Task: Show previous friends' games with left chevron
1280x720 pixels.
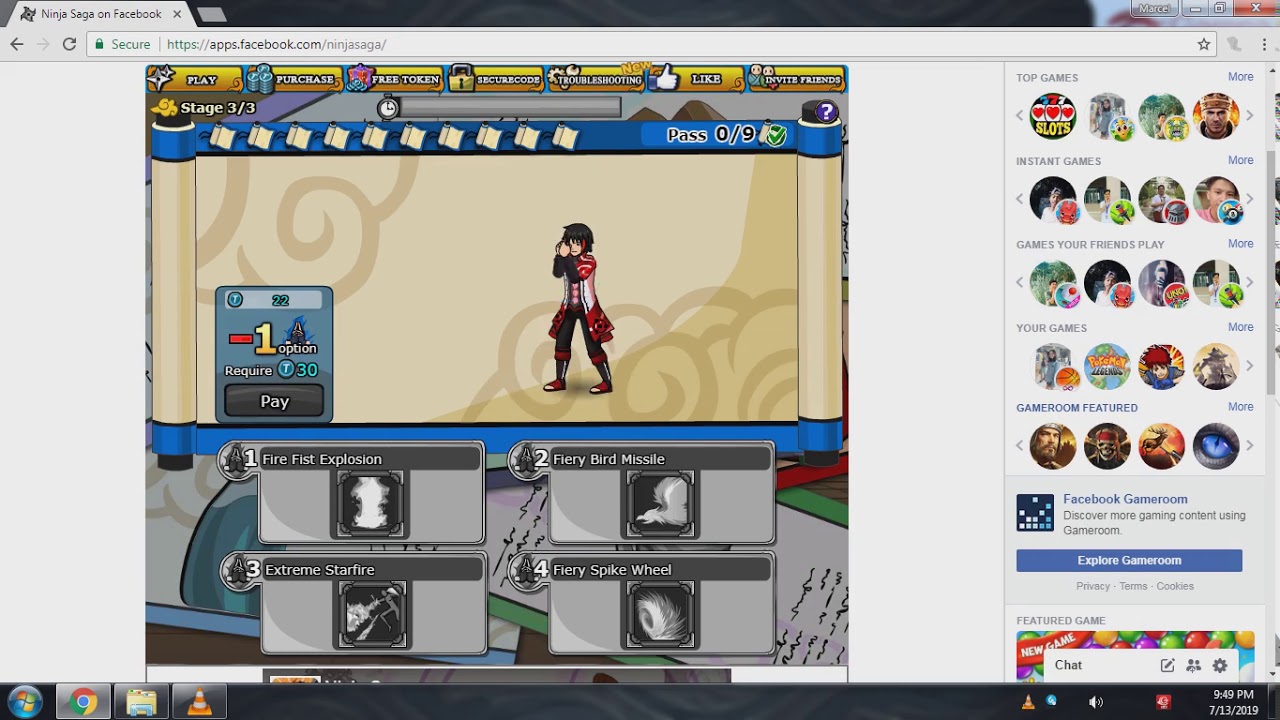Action: [1020, 283]
